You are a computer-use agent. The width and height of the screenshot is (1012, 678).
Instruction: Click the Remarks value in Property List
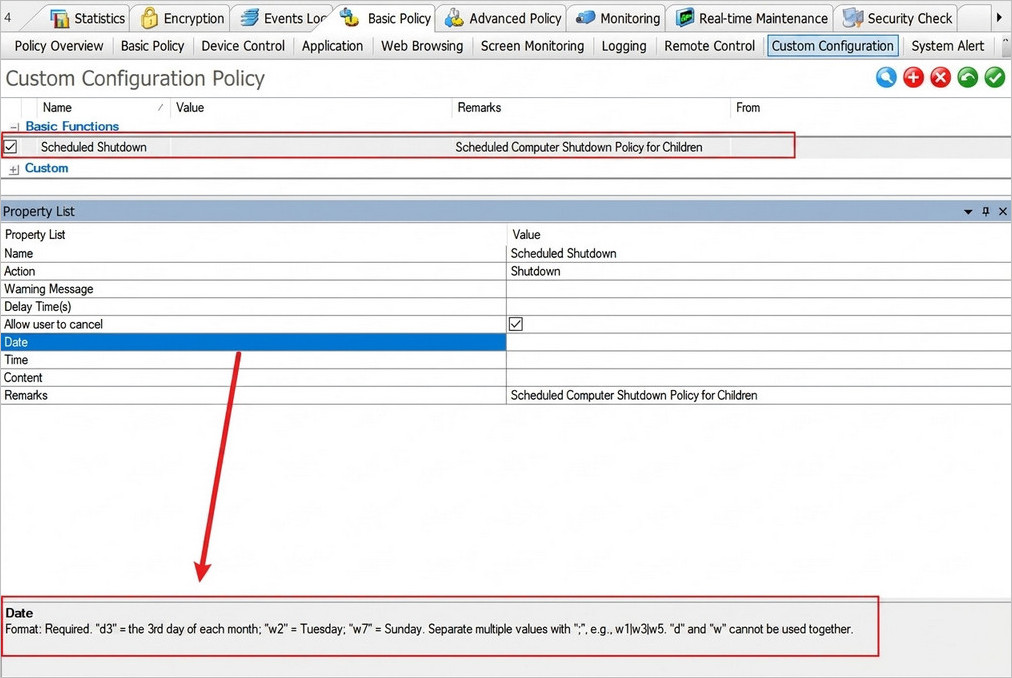pyautogui.click(x=634, y=395)
